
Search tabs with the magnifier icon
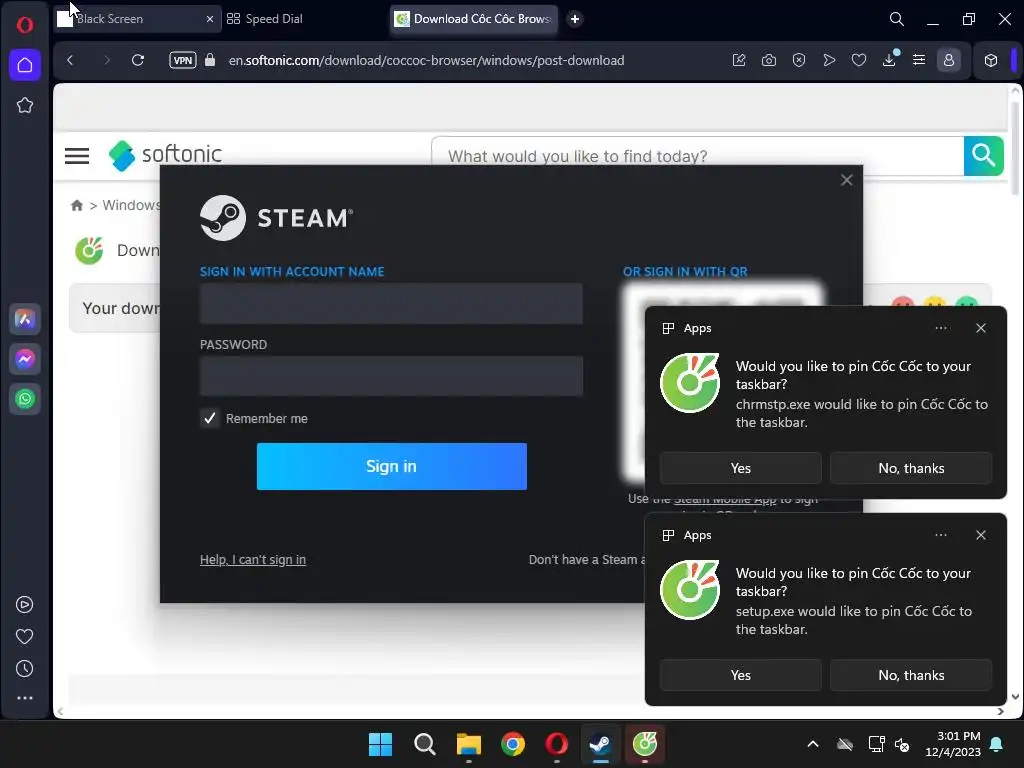[x=897, y=19]
